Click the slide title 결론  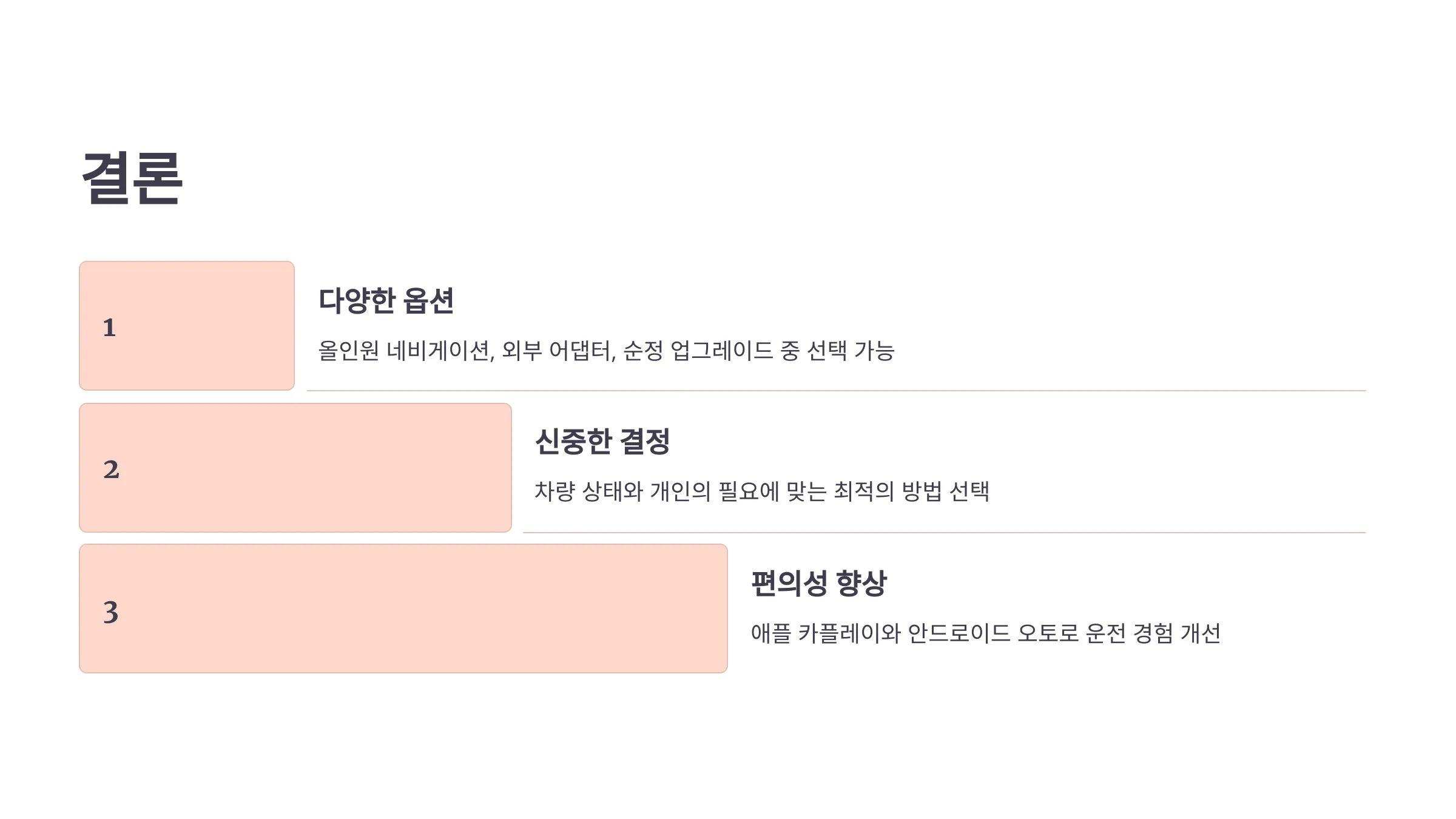(x=132, y=178)
